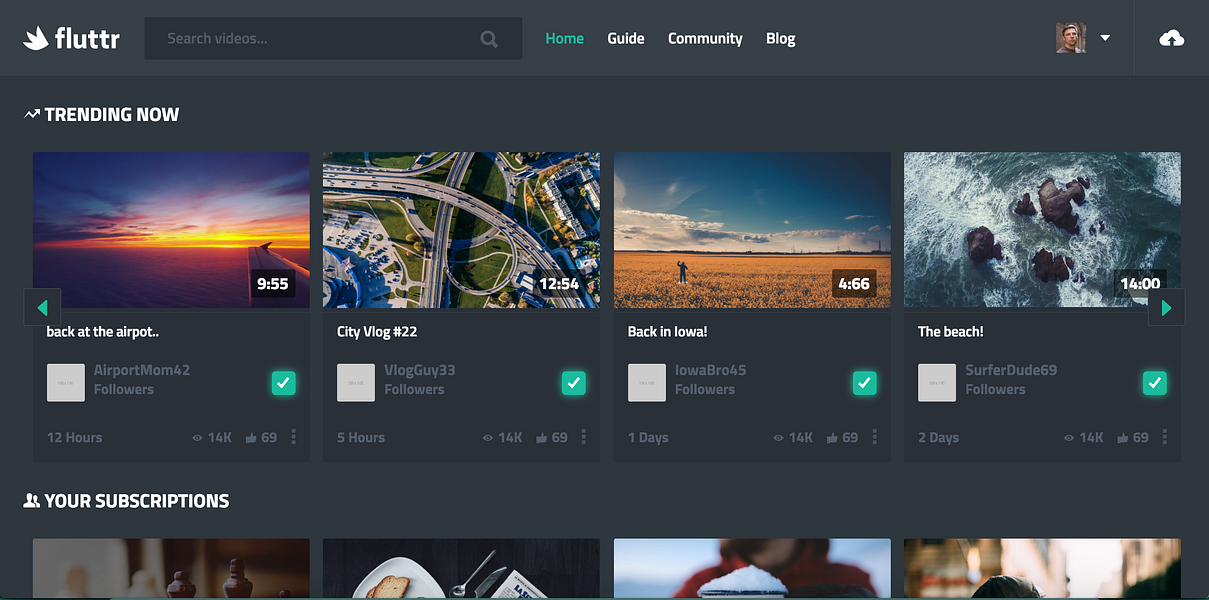Focus the Search videos input field

[333, 38]
